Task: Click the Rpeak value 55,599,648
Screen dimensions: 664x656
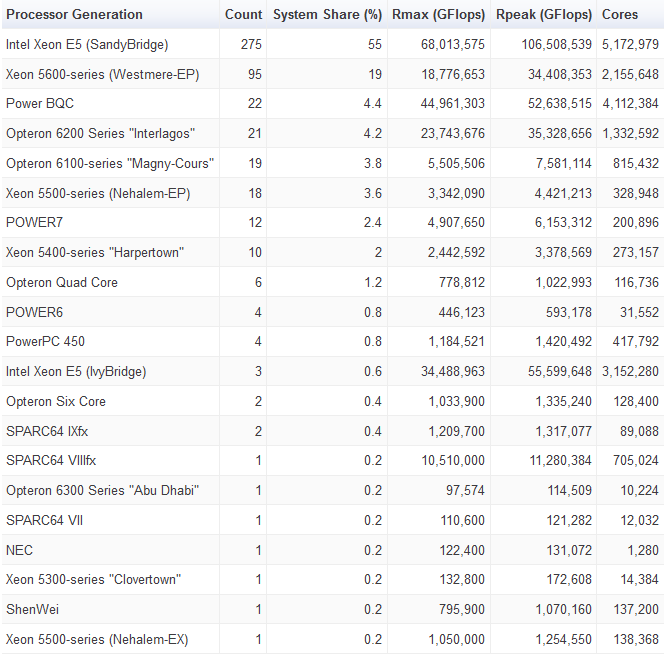Action: pyautogui.click(x=559, y=371)
